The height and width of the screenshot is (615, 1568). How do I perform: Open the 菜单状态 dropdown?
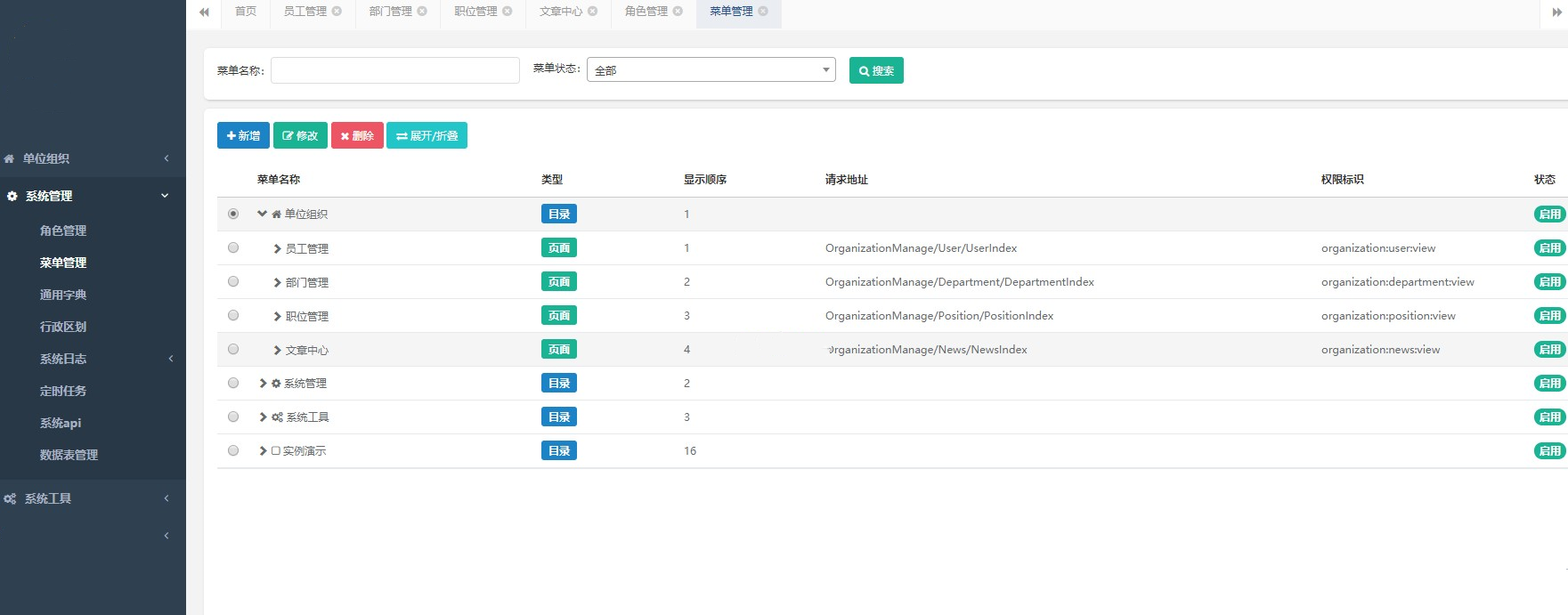click(x=711, y=70)
